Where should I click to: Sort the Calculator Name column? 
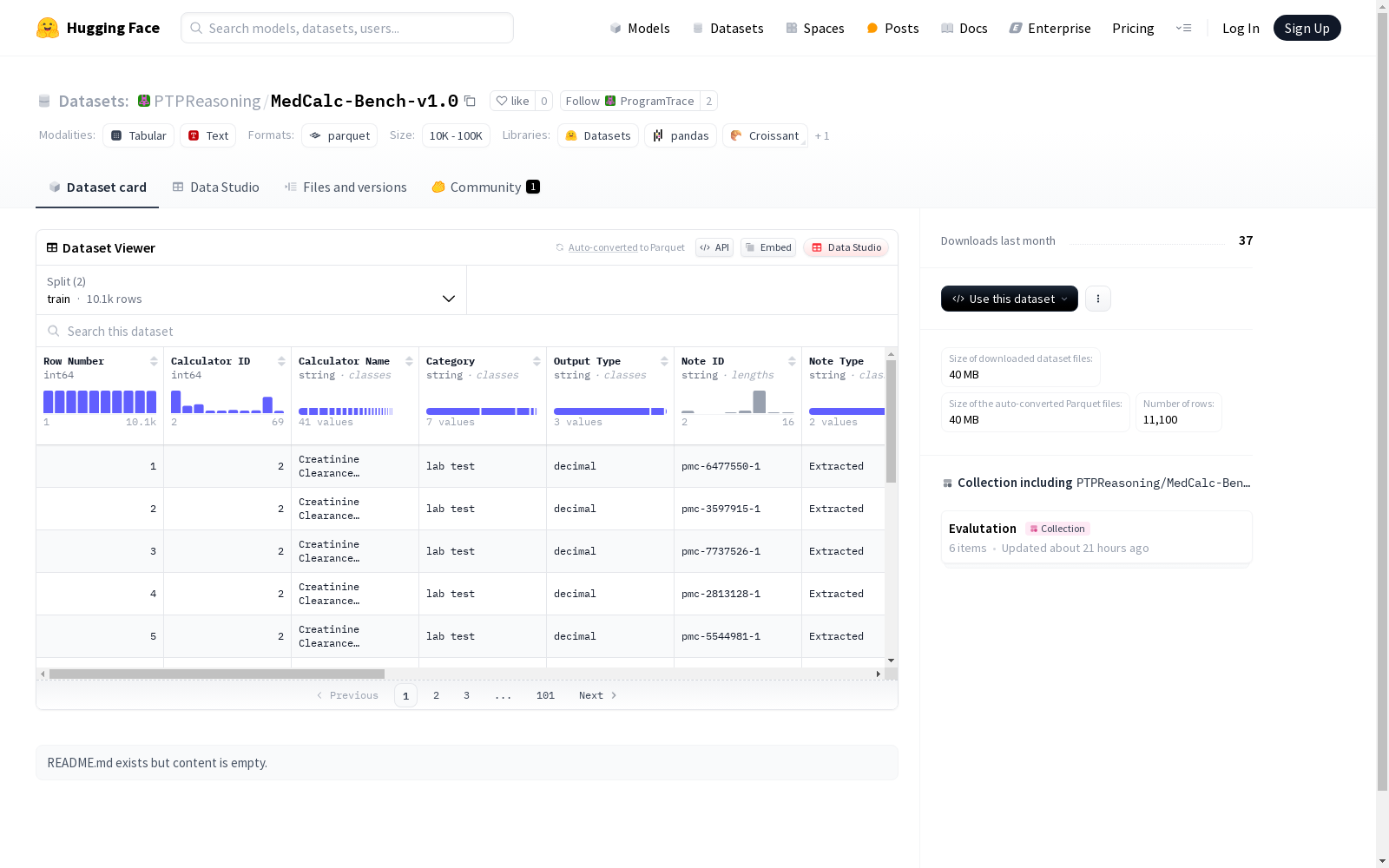coord(409,361)
